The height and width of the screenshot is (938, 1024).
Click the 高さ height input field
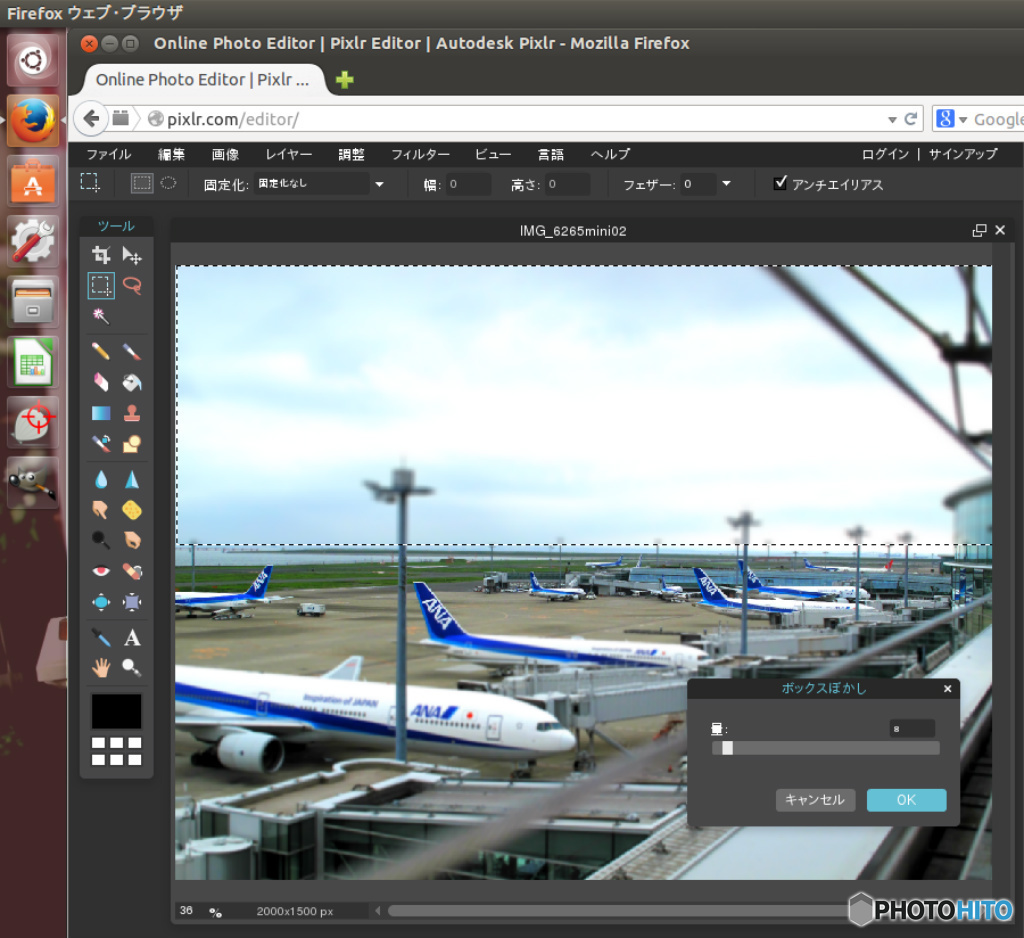567,184
